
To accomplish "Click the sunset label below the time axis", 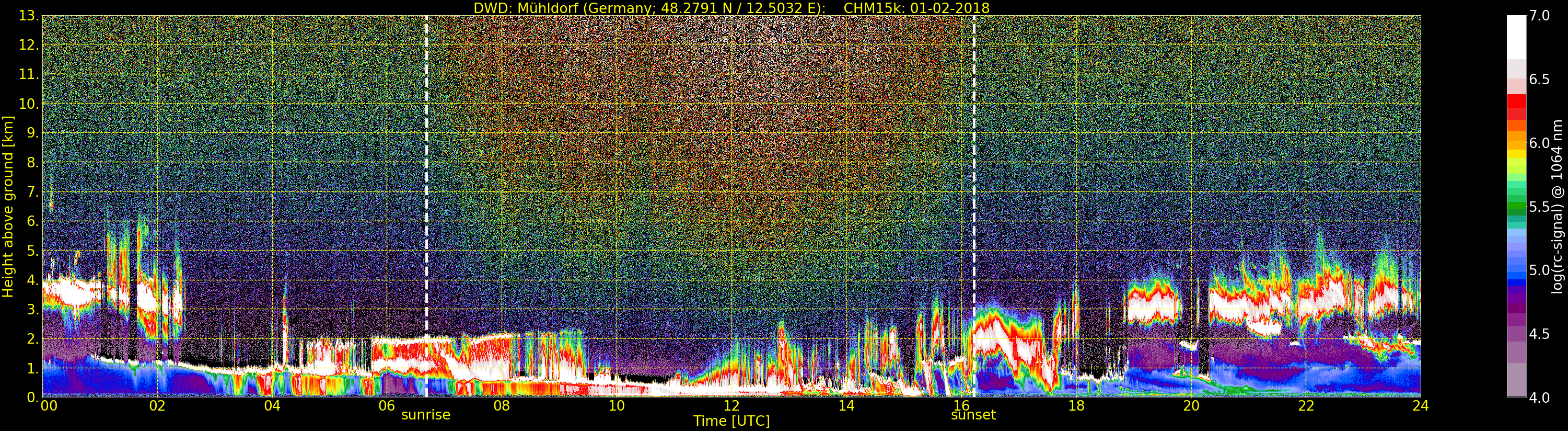I will (x=973, y=415).
